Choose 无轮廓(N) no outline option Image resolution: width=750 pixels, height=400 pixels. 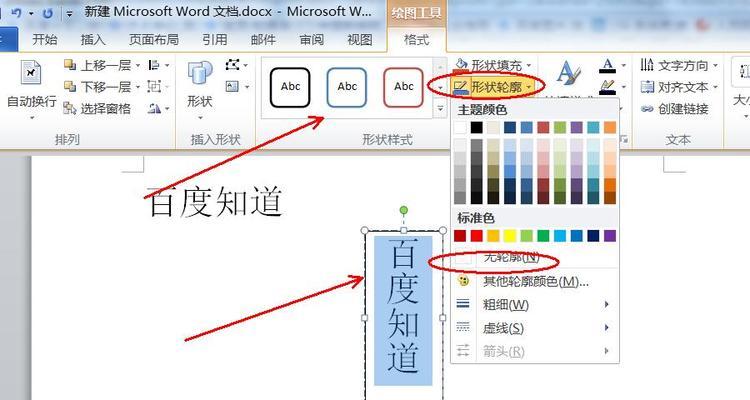tap(535, 258)
